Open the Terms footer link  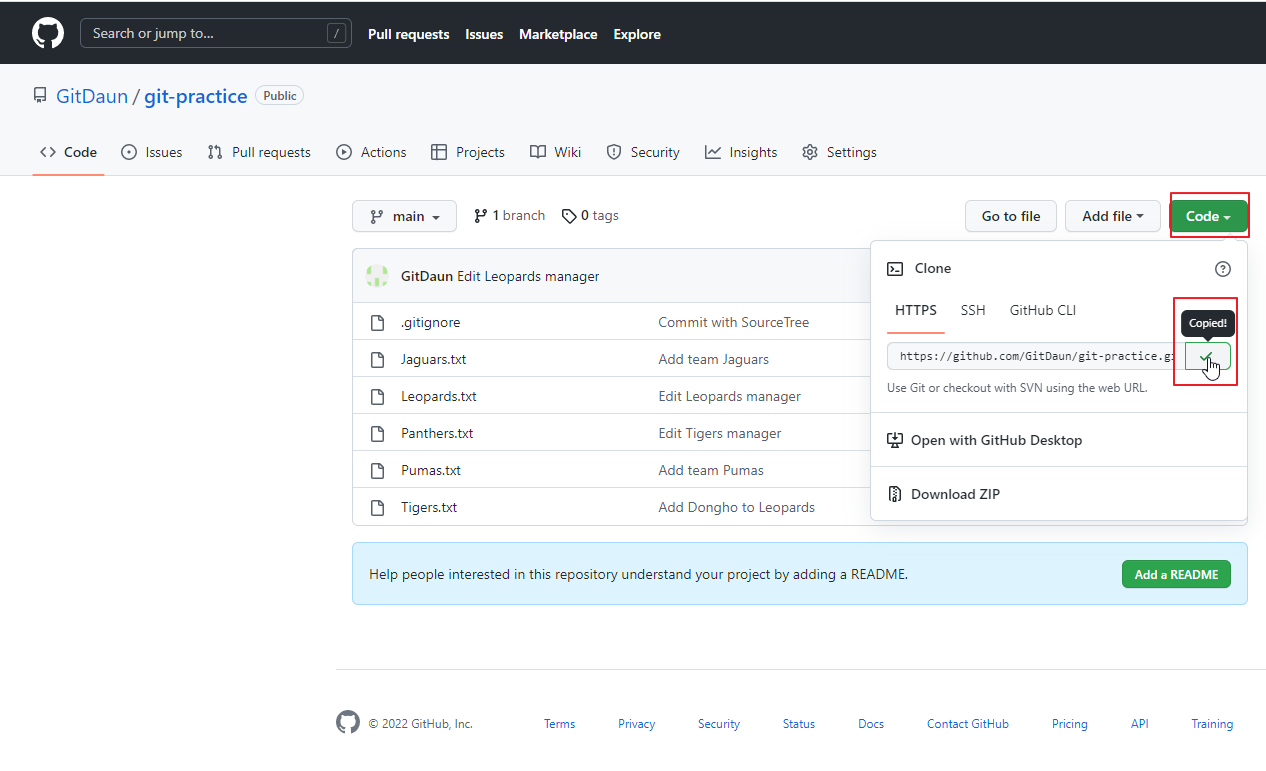(559, 724)
